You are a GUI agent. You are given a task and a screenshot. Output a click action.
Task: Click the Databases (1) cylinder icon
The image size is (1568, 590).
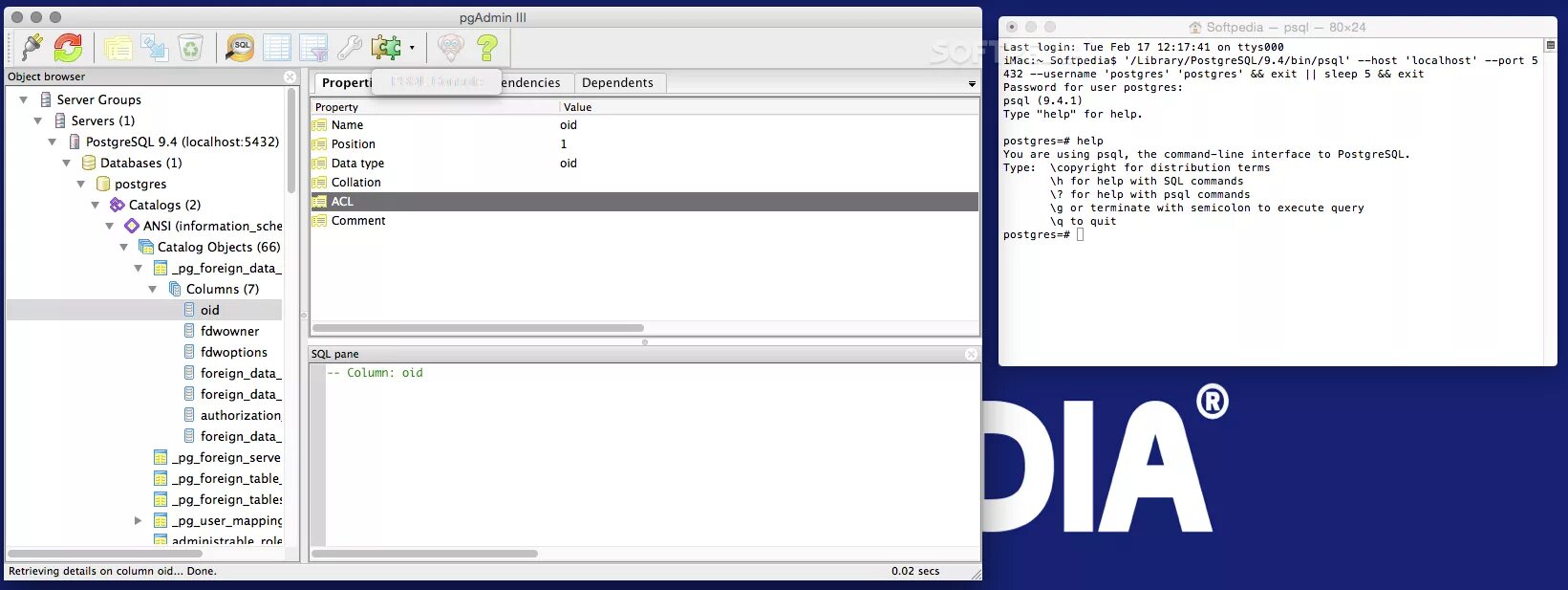[x=89, y=163]
